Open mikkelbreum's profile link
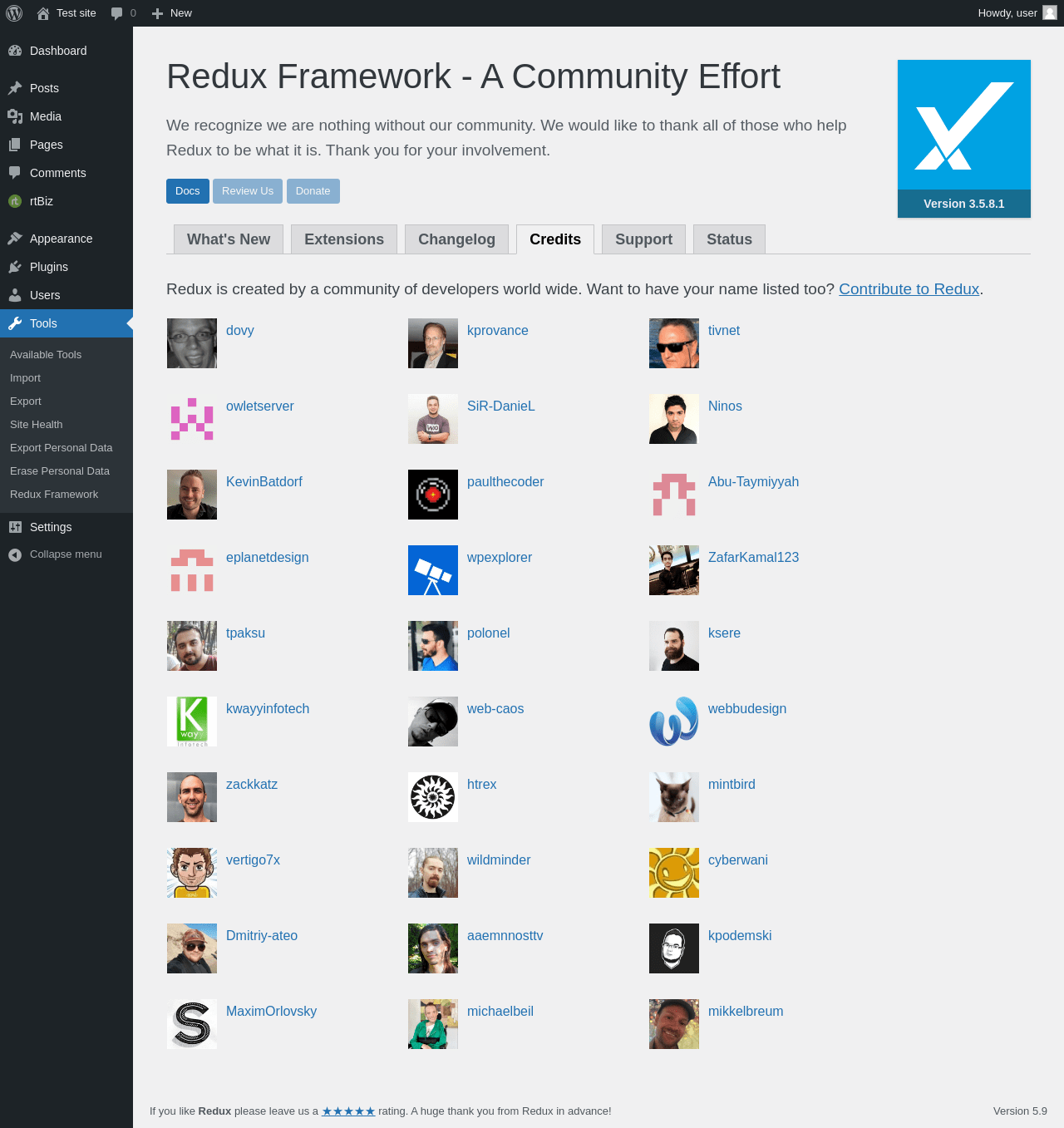This screenshot has height=1128, width=1064. tap(746, 1012)
